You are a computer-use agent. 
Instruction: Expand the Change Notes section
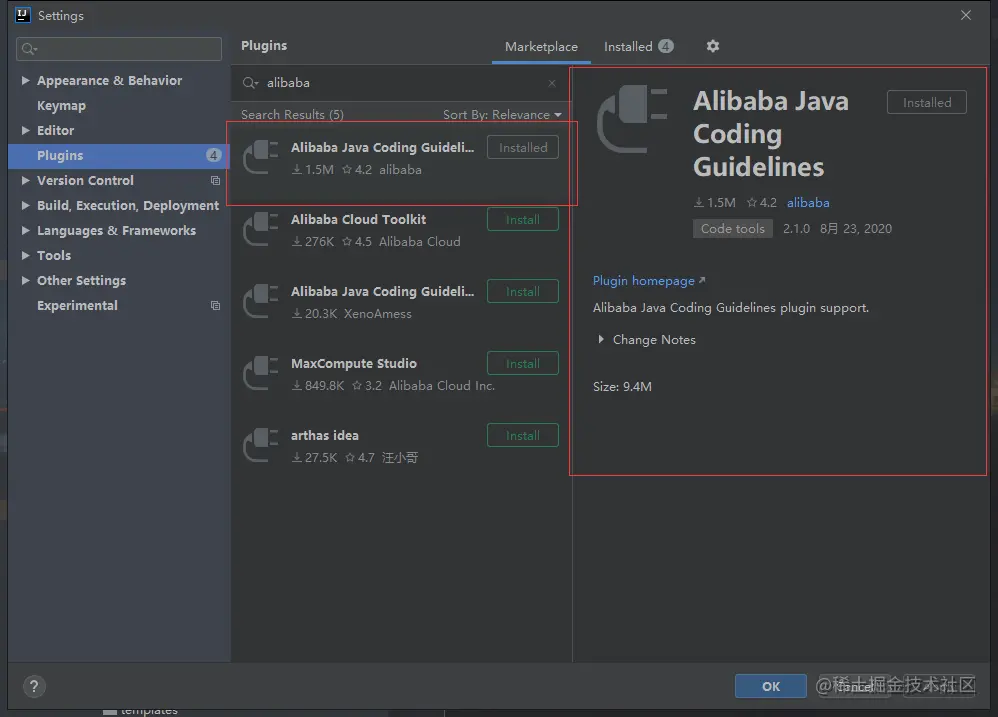point(600,340)
